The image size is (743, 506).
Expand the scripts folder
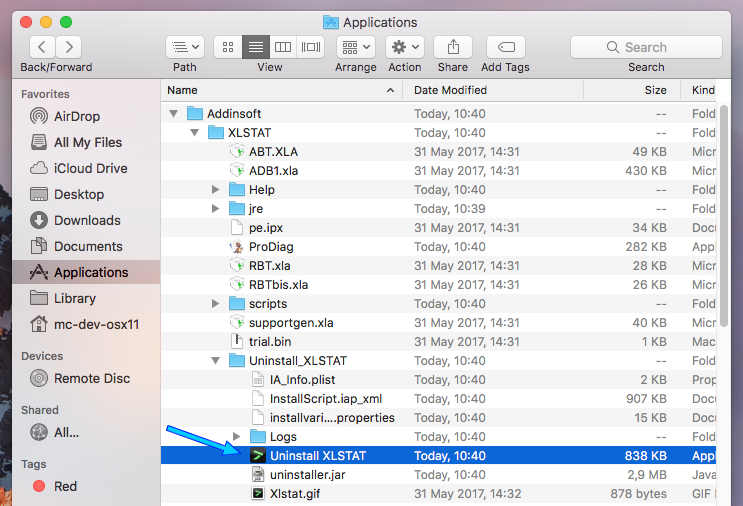(x=215, y=304)
